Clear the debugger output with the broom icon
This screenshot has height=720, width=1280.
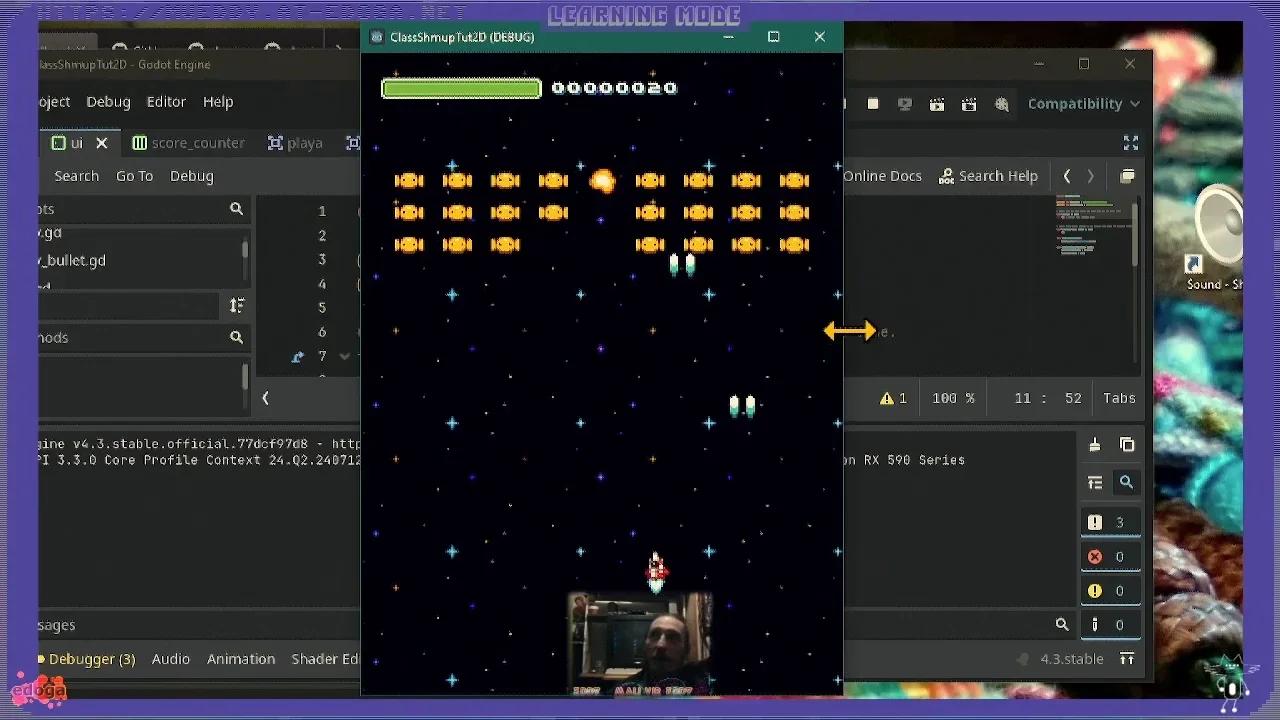[1094, 444]
